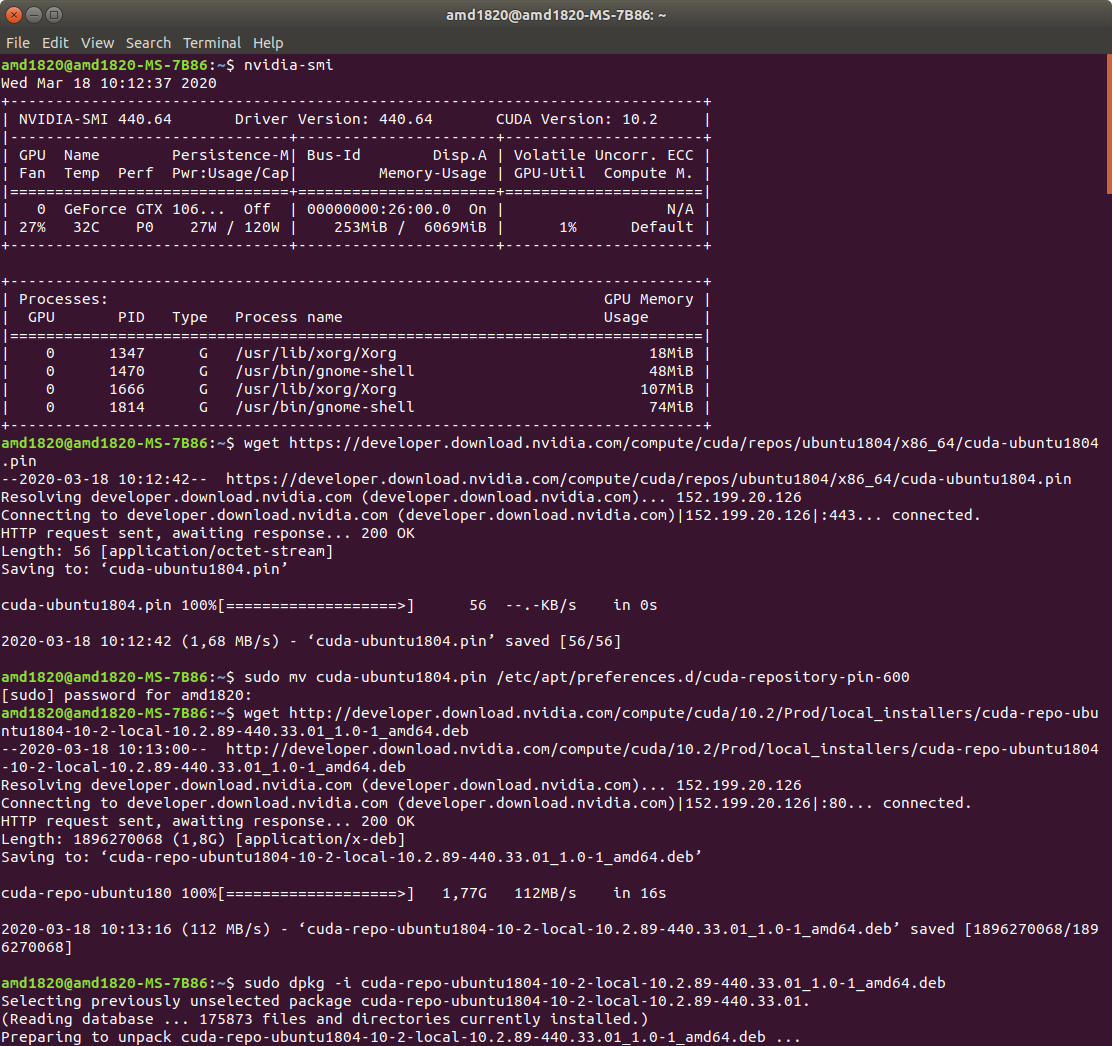This screenshot has width=1112, height=1046.
Task: Click 'Process name' column header
Action: click(289, 317)
